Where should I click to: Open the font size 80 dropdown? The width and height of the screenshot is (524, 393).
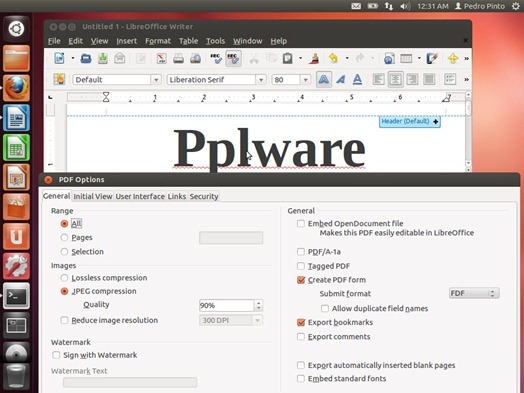click(305, 80)
